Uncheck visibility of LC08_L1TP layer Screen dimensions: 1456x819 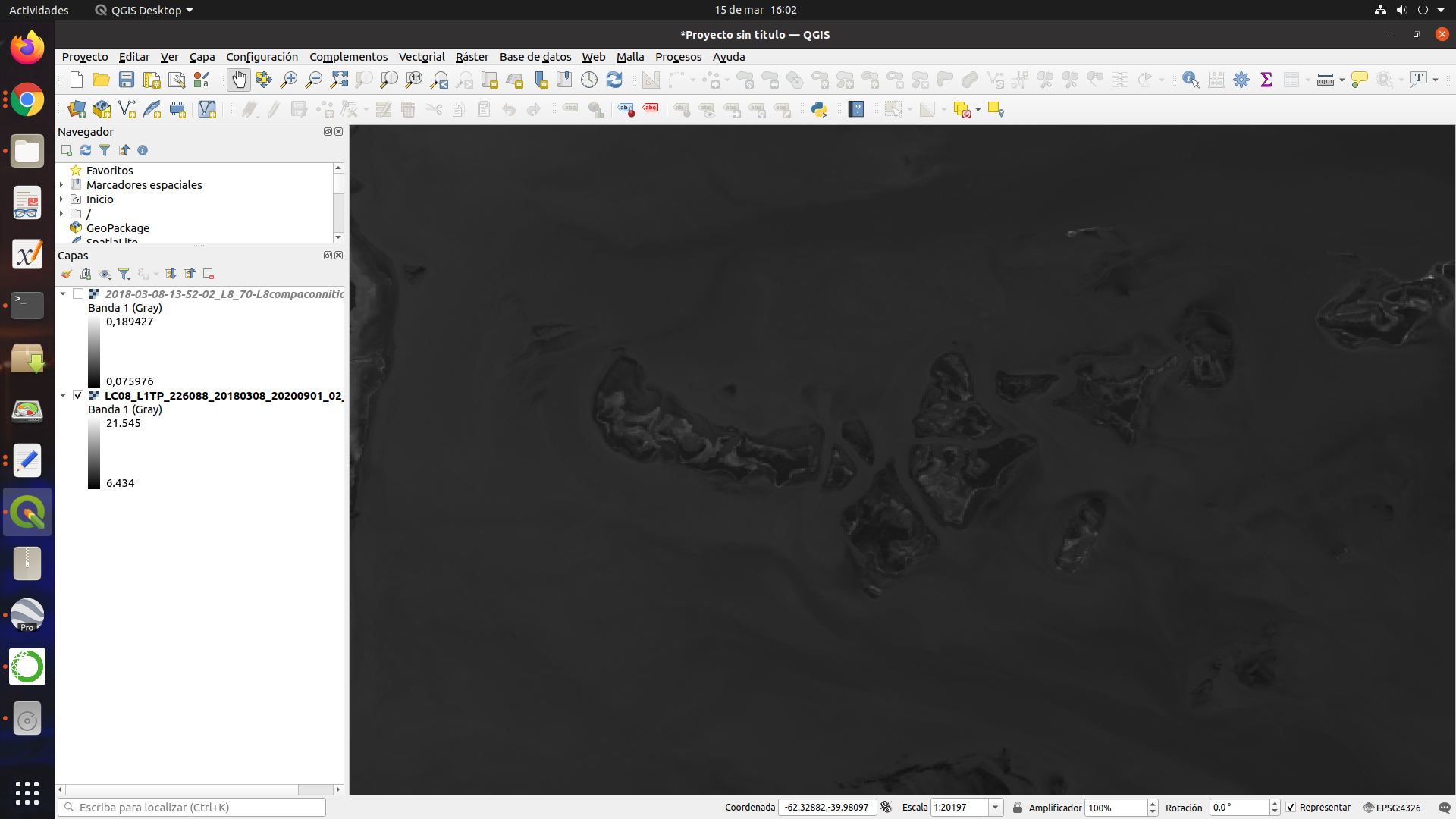pos(78,395)
